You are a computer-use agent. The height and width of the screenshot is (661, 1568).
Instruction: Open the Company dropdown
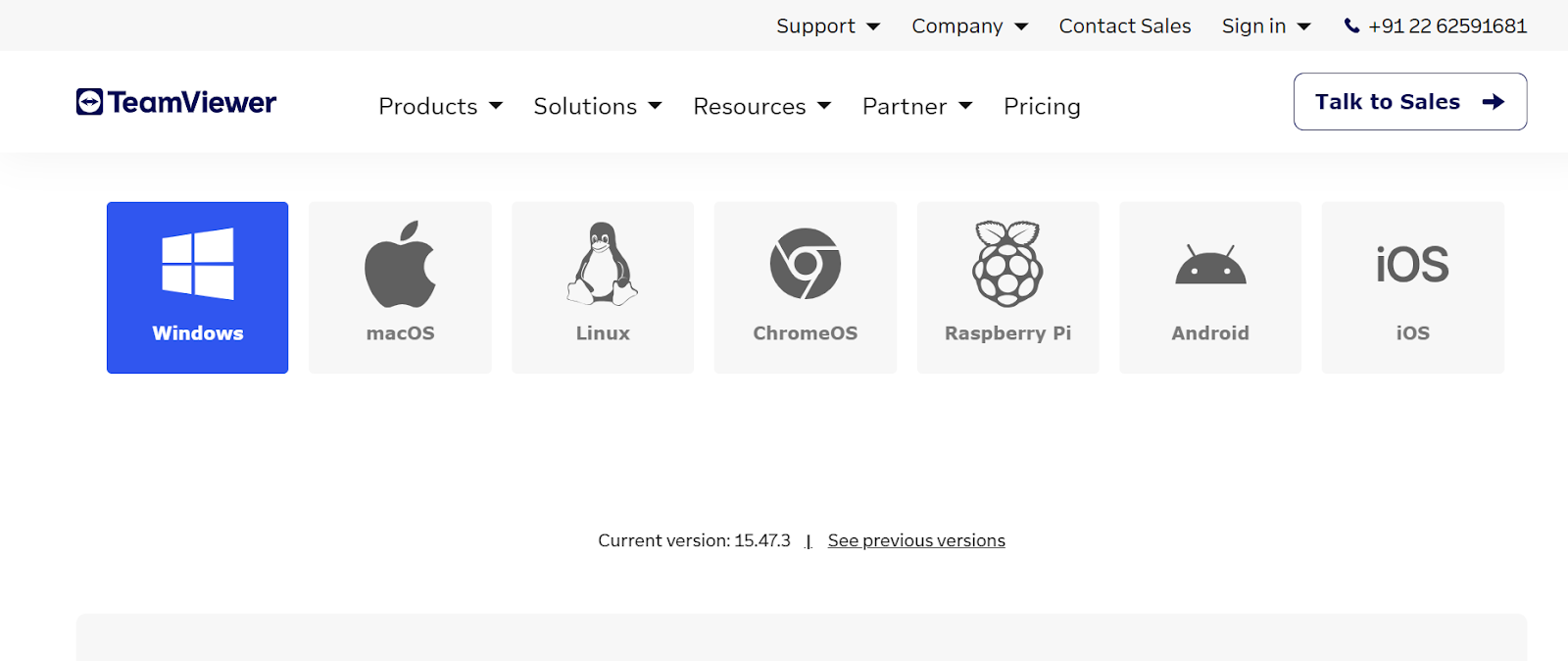coord(969,26)
